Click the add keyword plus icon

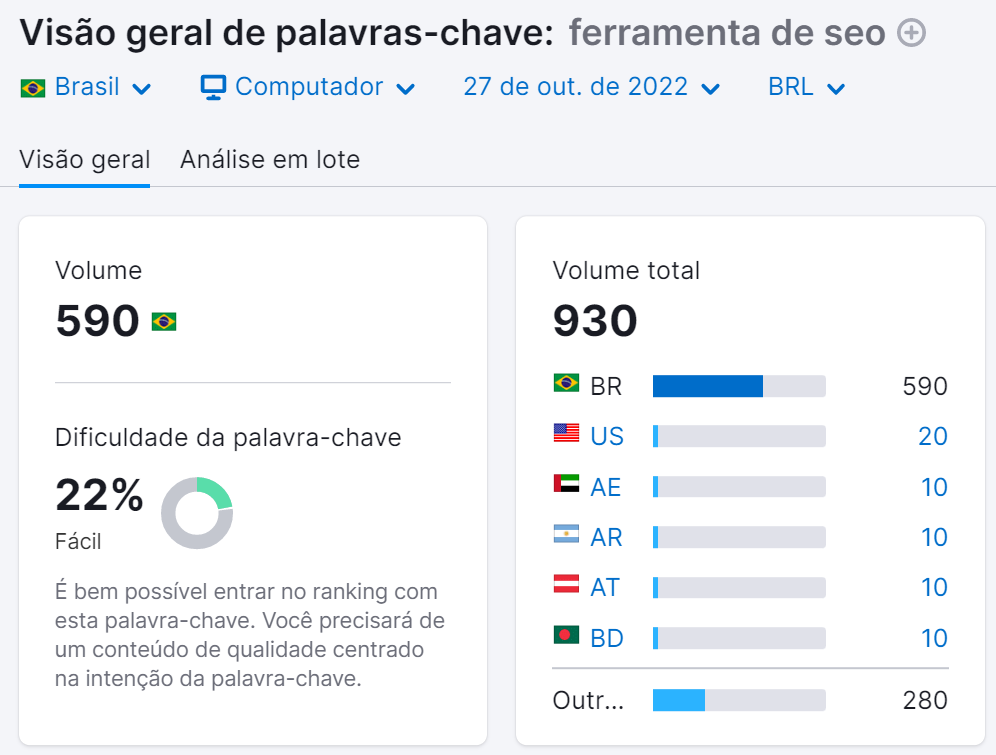click(x=910, y=32)
